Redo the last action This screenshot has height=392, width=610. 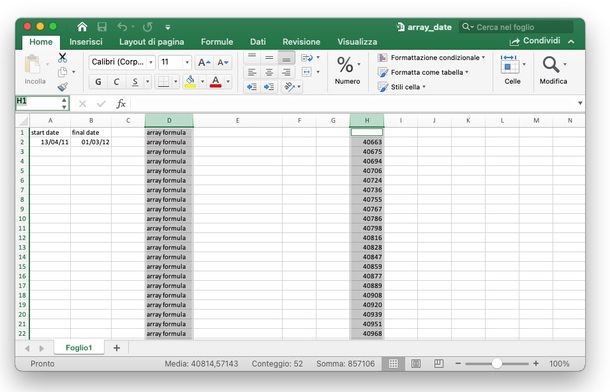point(147,27)
